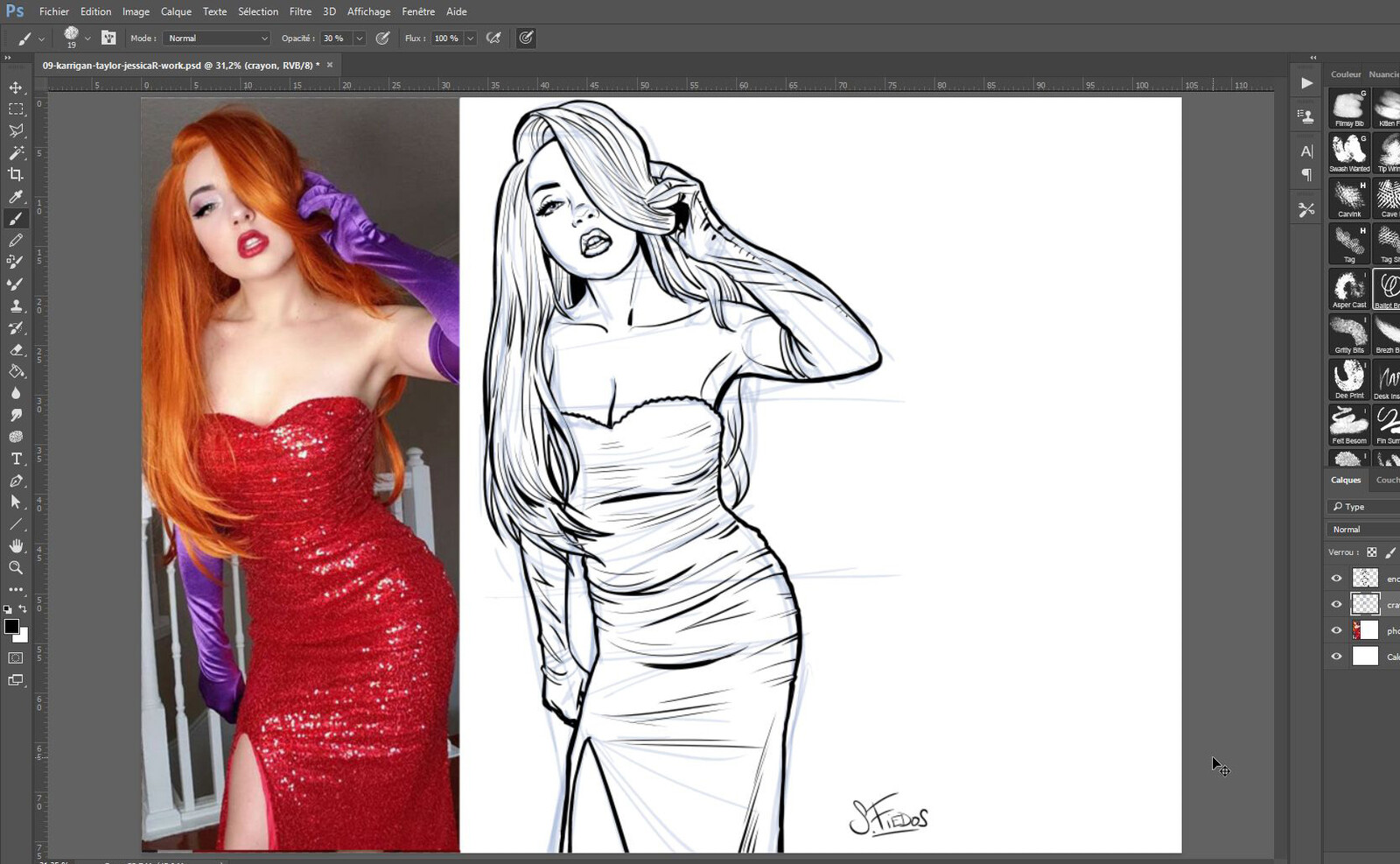Open the Sélection menu
This screenshot has height=864, width=1400.
[258, 11]
